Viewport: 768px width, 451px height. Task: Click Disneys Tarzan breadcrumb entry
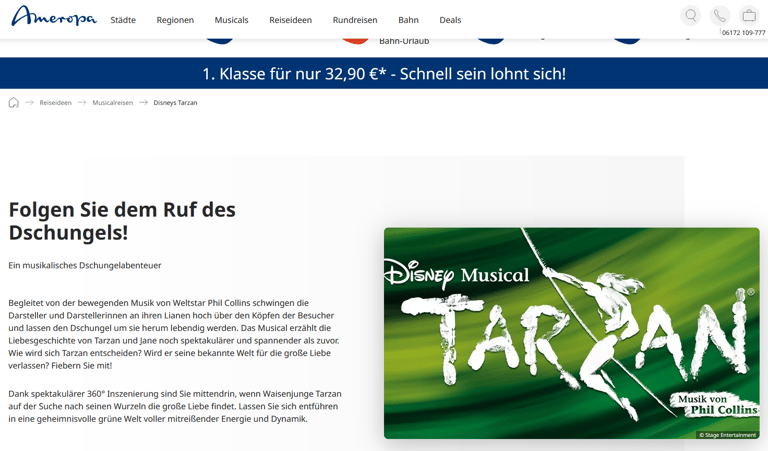click(x=175, y=103)
